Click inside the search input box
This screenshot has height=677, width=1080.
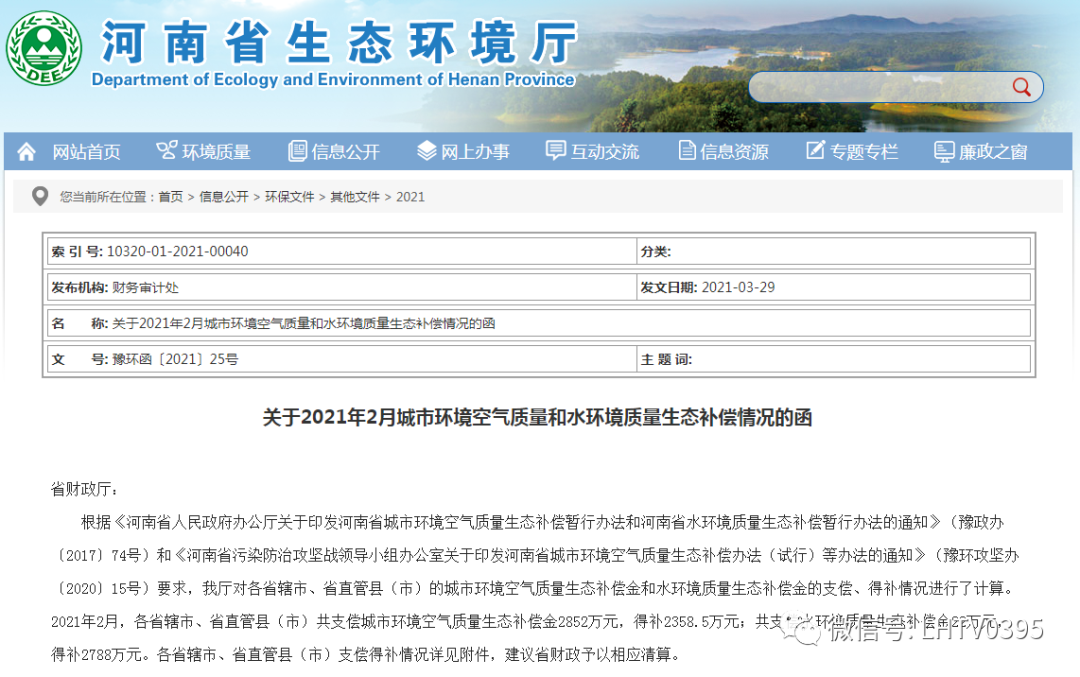pyautogui.click(x=880, y=87)
